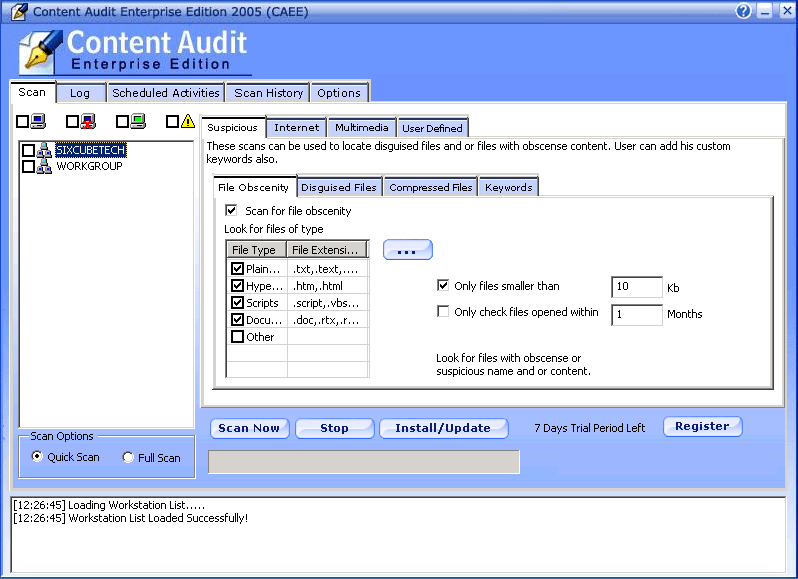Select the Quick Scan radio option
Viewport: 798px width, 579px height.
pos(37,456)
